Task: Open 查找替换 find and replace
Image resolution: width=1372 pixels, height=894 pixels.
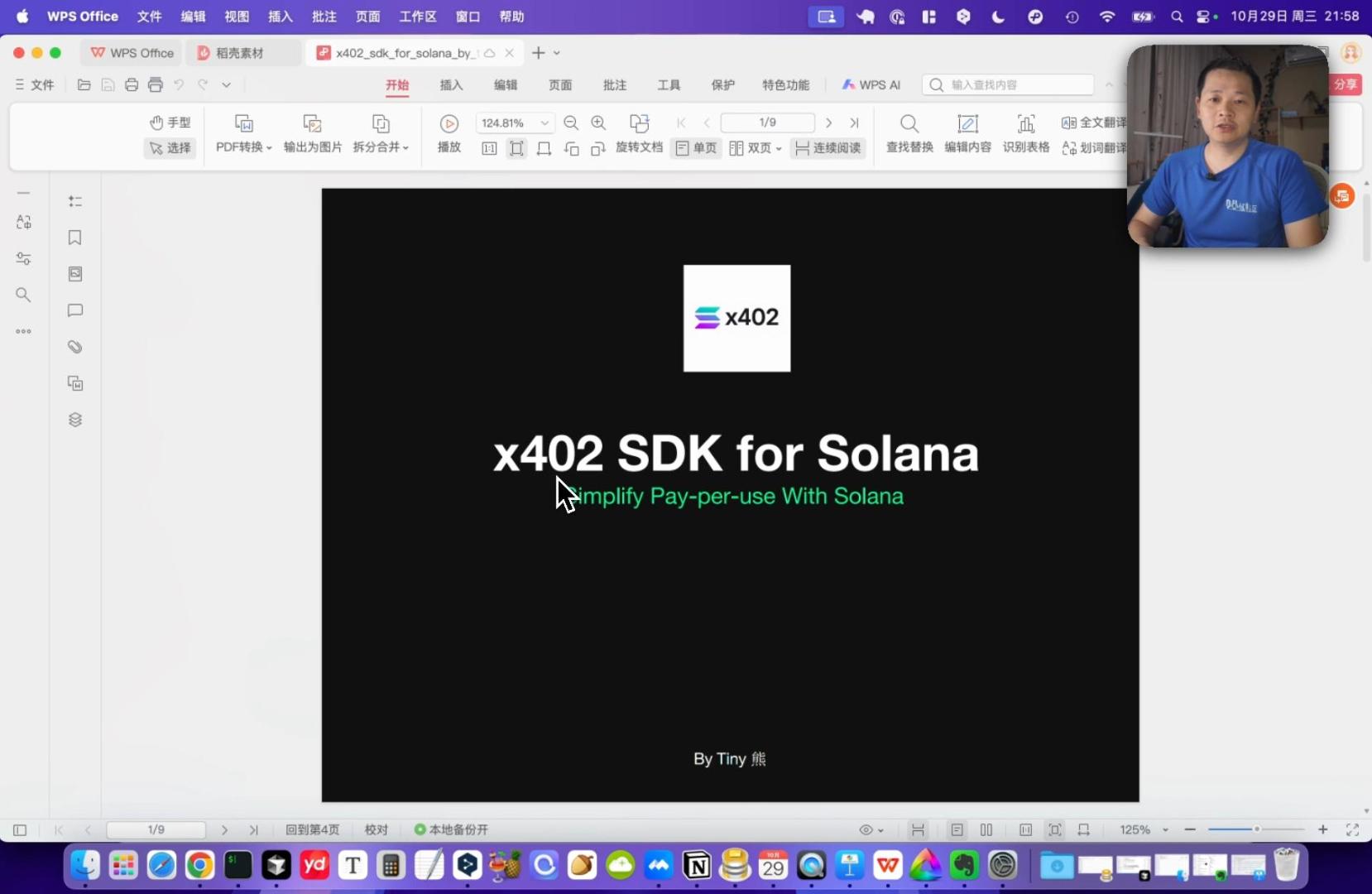Action: coord(908,133)
